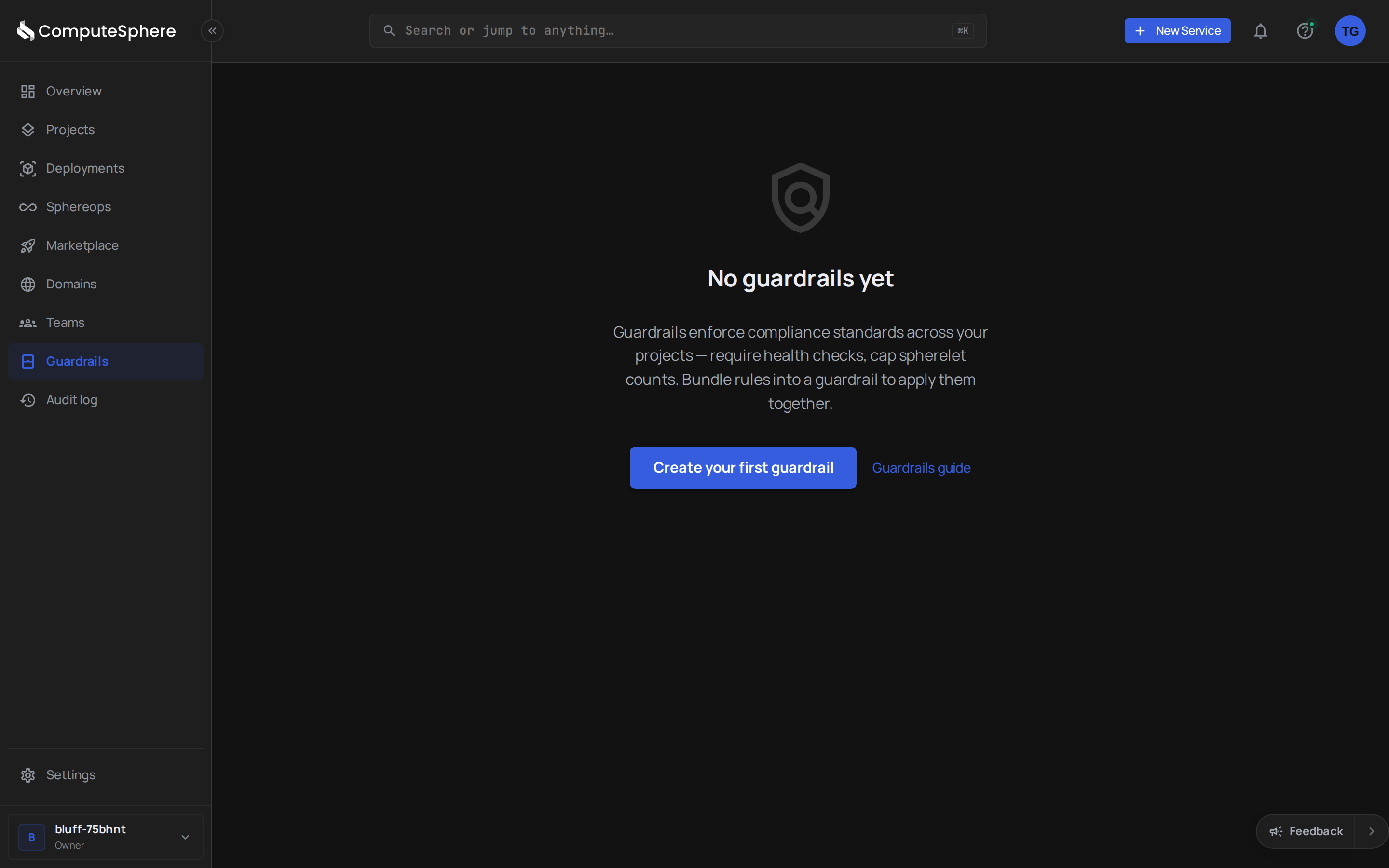The width and height of the screenshot is (1389, 868).
Task: Click the Domains globe icon
Action: click(27, 284)
